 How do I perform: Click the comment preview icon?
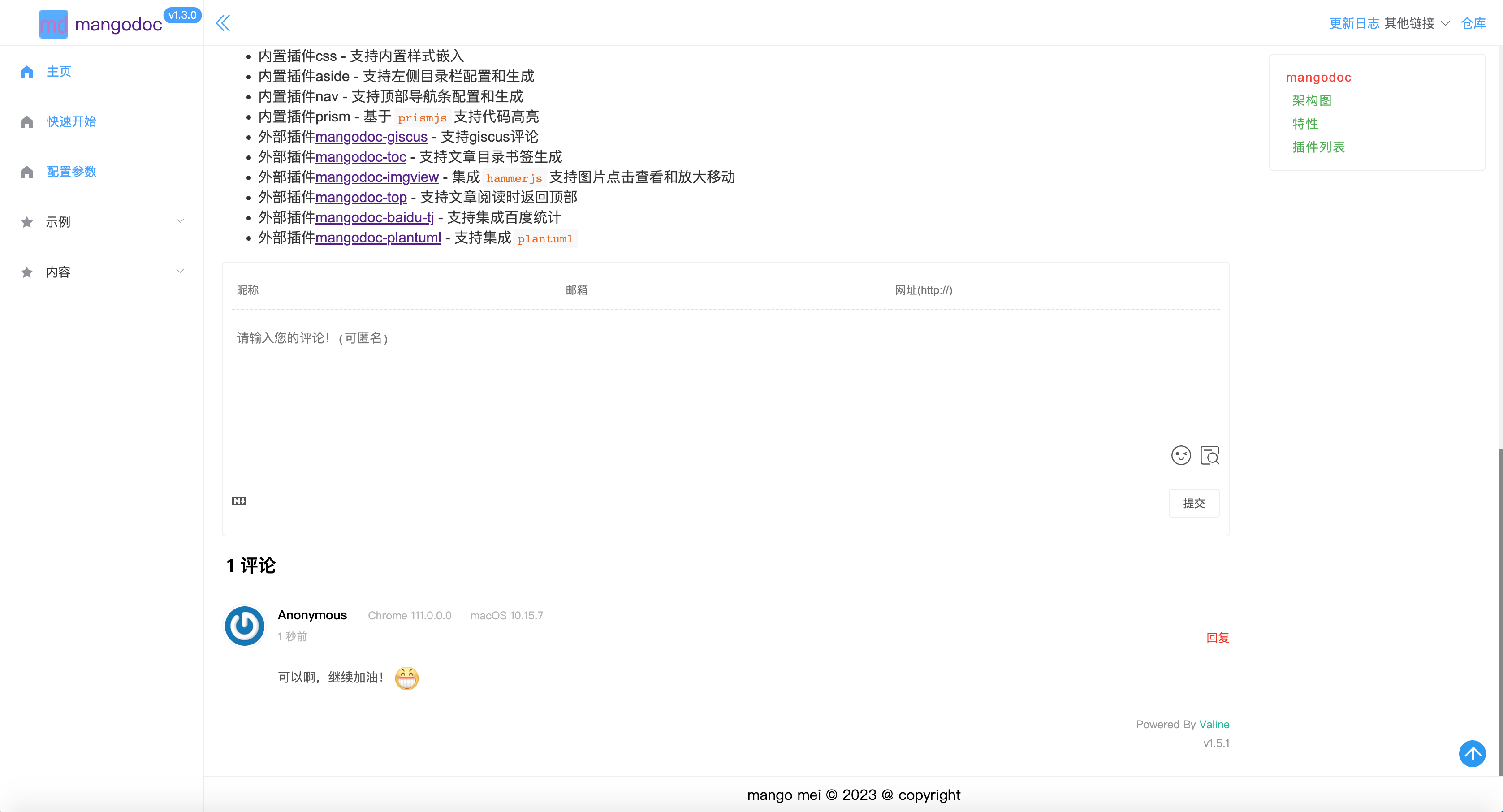[1209, 455]
